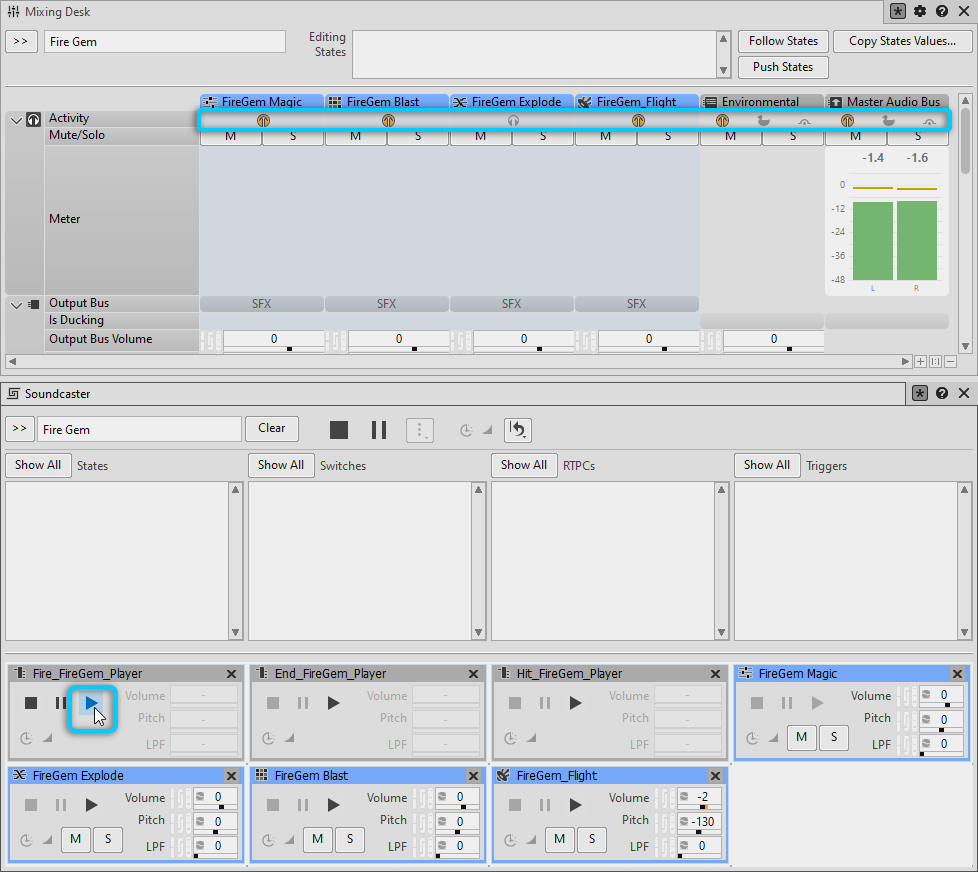Mute the FireGem Magic strip in Mixing Desk
The height and width of the screenshot is (872, 978).
tap(230, 136)
